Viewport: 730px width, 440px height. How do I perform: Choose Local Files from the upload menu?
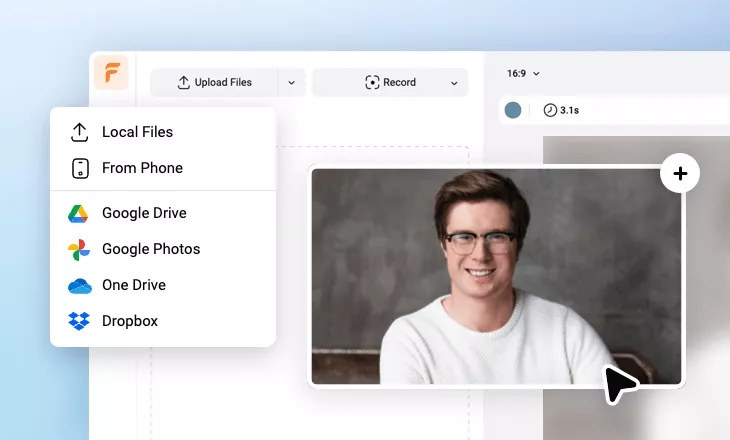tap(137, 132)
